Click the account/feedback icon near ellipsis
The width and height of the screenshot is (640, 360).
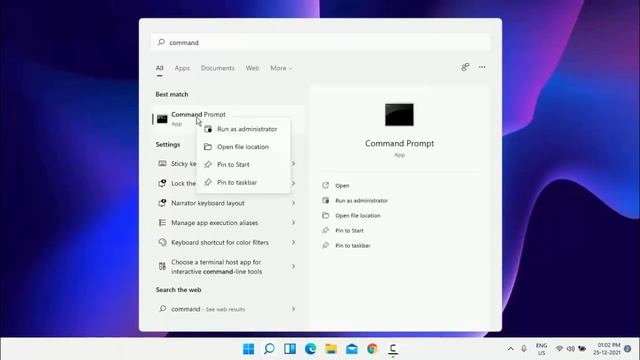465,67
